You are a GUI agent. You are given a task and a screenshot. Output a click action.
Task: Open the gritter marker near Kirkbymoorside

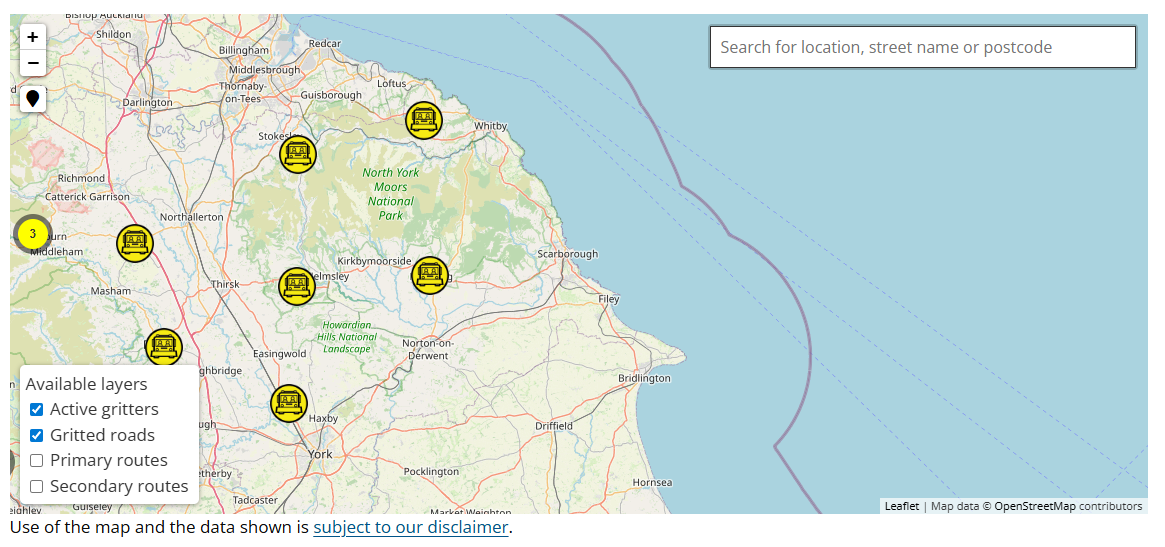coord(429,275)
